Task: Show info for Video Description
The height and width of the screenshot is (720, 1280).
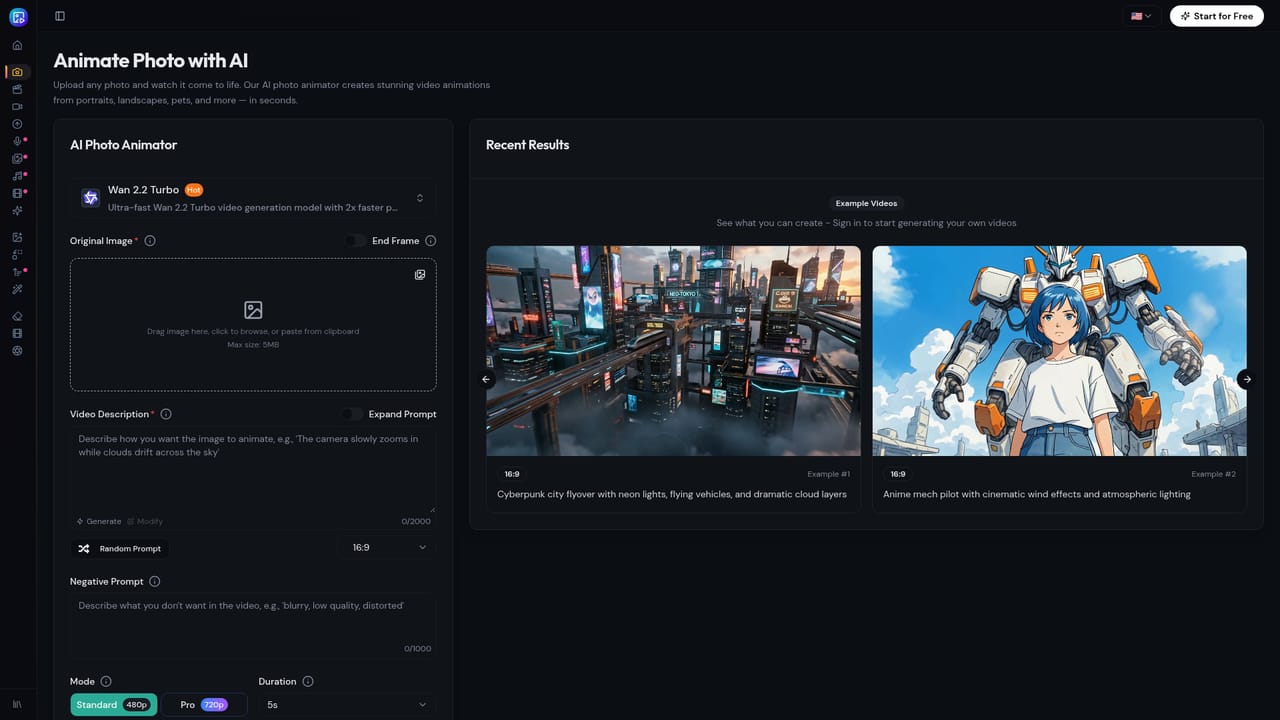Action: pos(166,414)
